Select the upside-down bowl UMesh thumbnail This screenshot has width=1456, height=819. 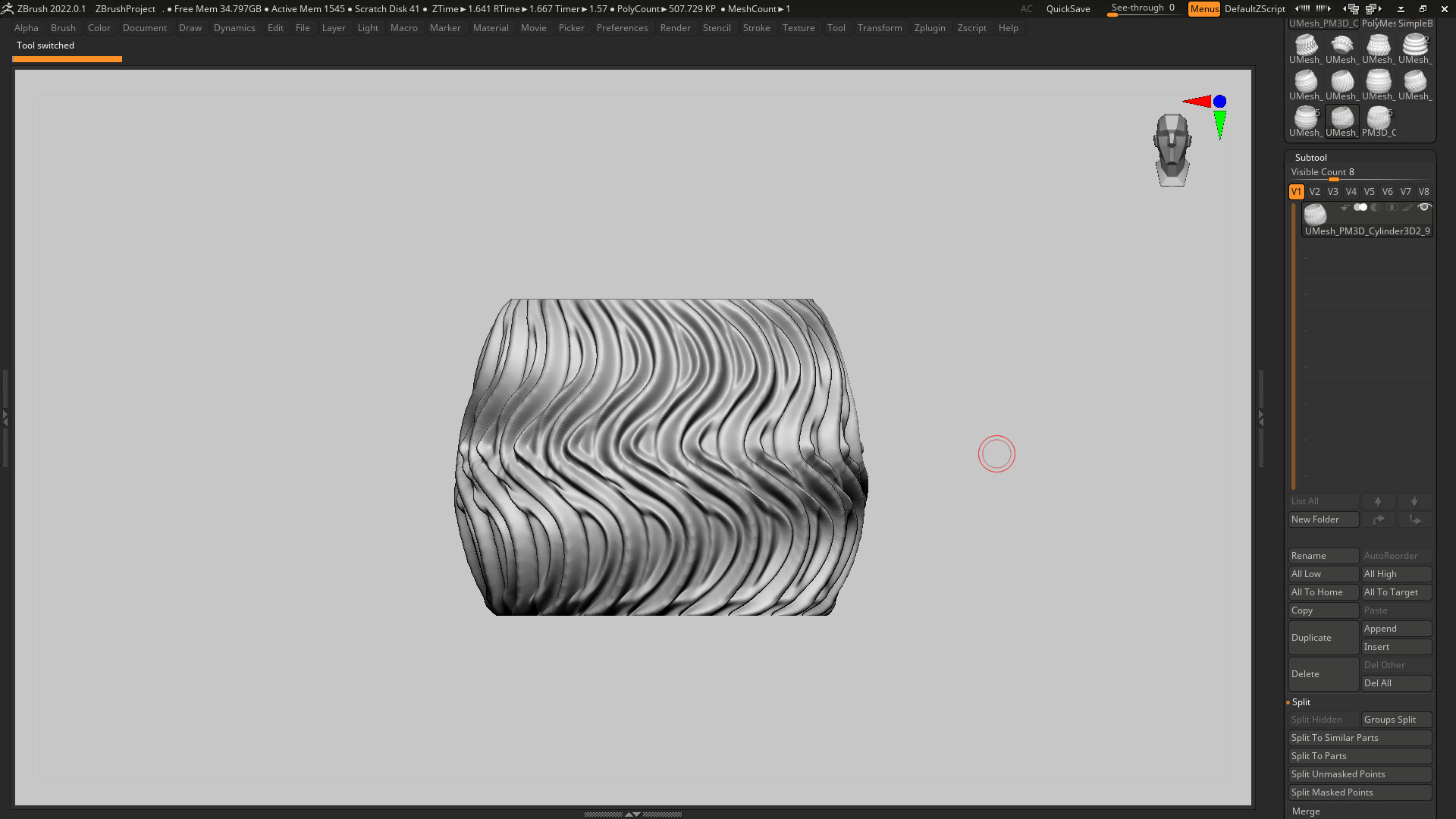pos(1342,49)
